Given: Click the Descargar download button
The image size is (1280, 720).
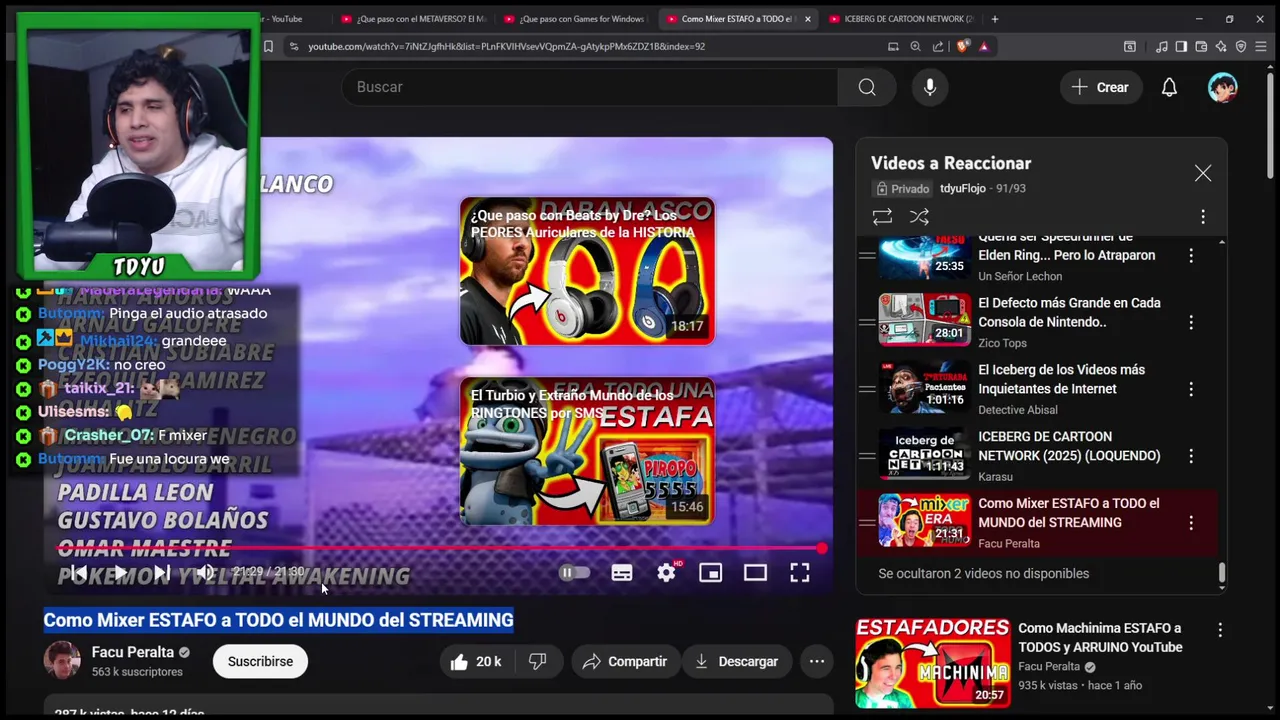Looking at the screenshot, I should [x=736, y=661].
